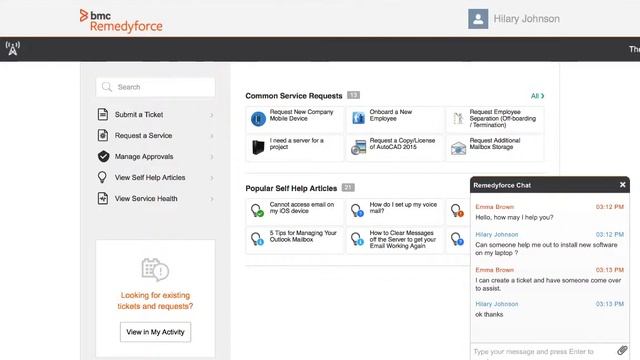Viewport: 640px width, 360px height.
Task: Click the chat message input box
Action: point(544,351)
